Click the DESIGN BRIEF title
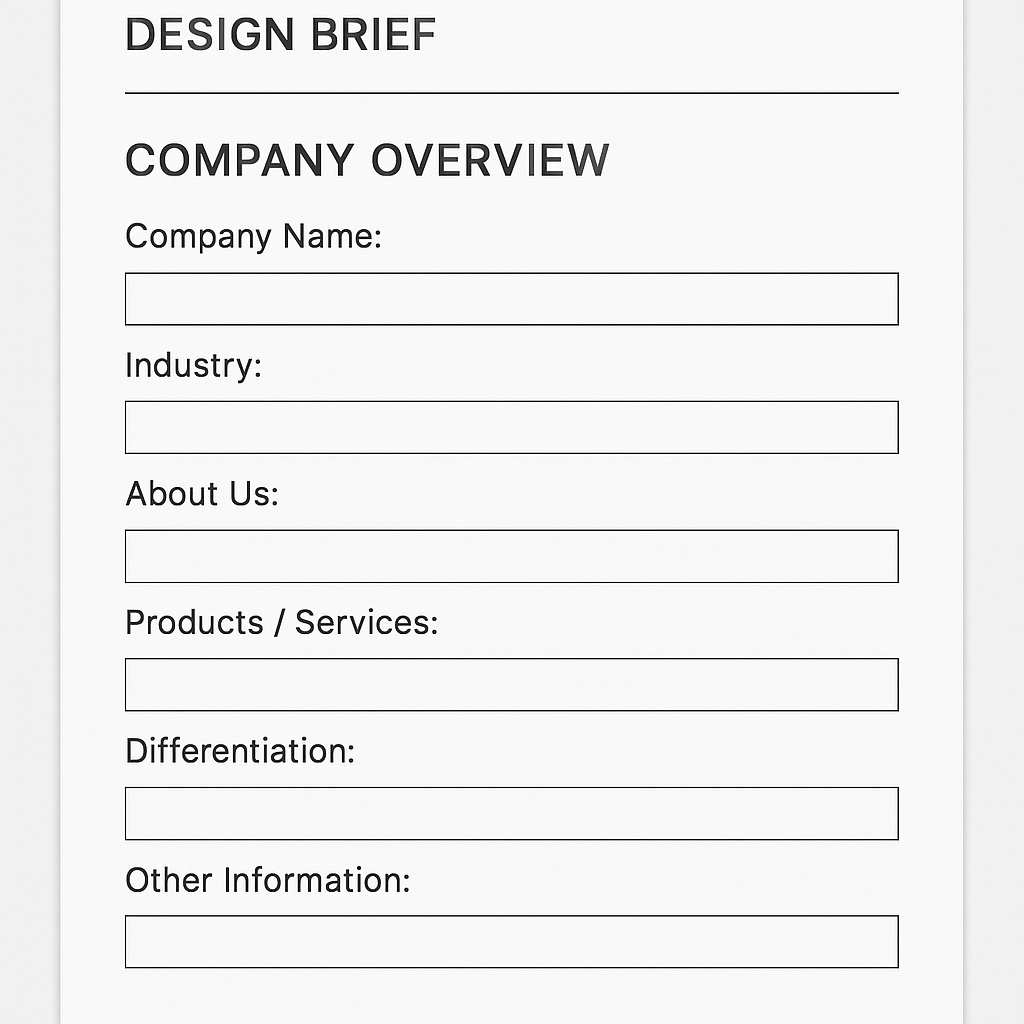This screenshot has height=1024, width=1024. coord(281,35)
